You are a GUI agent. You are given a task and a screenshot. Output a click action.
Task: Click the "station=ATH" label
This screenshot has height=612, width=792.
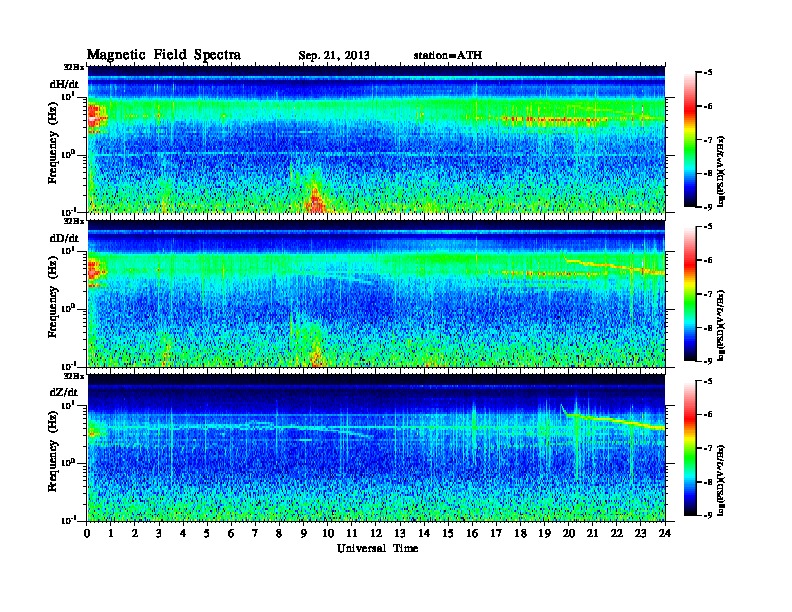[x=448, y=55]
